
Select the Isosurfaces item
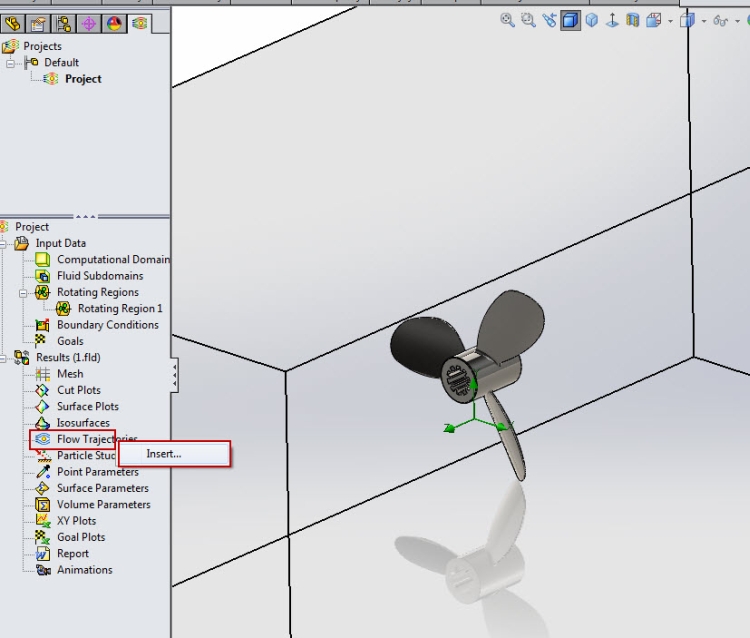coord(83,423)
